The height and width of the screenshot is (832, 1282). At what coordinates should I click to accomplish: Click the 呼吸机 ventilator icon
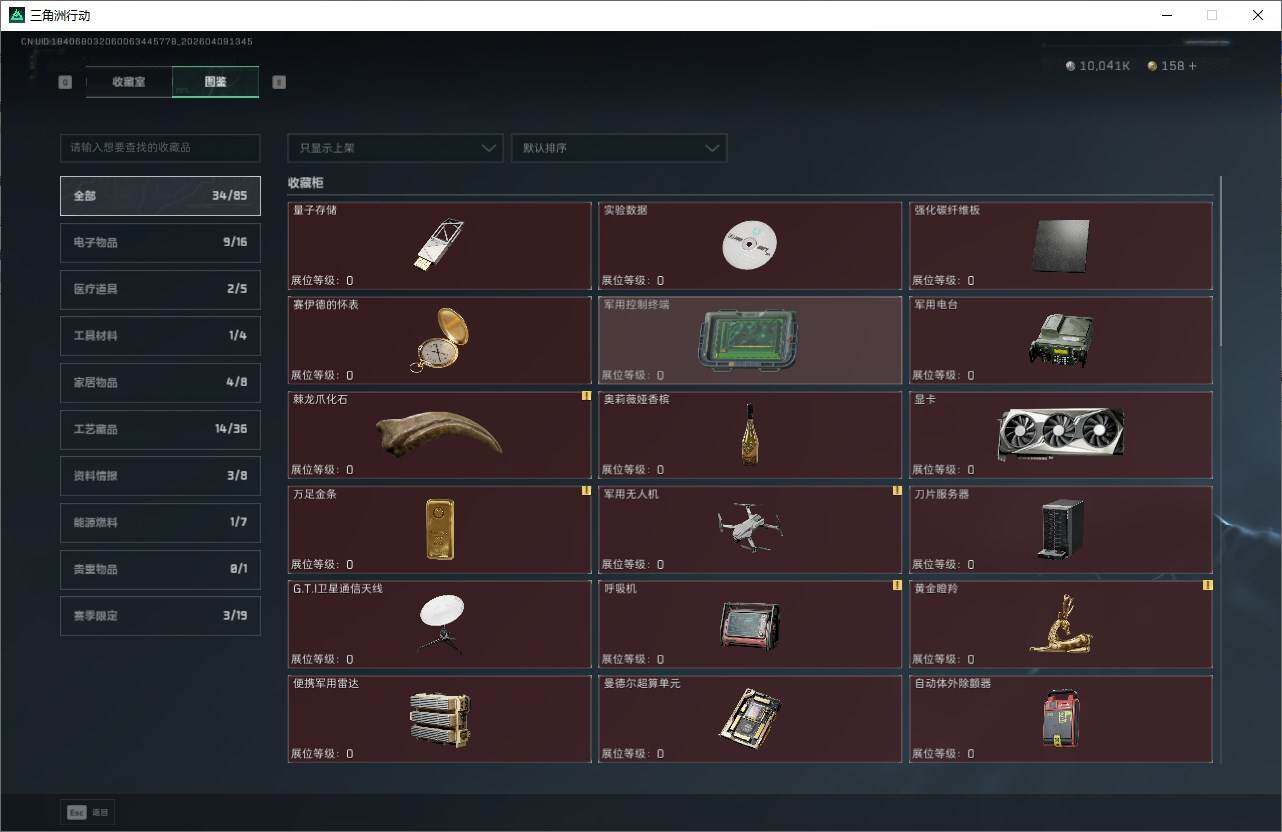749,624
